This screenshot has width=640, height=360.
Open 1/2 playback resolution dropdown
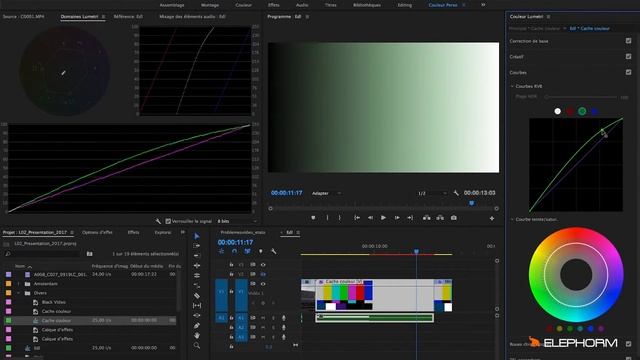point(432,193)
